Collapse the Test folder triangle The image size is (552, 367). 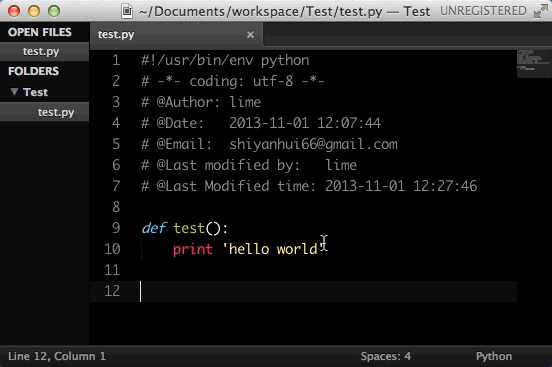pos(14,92)
